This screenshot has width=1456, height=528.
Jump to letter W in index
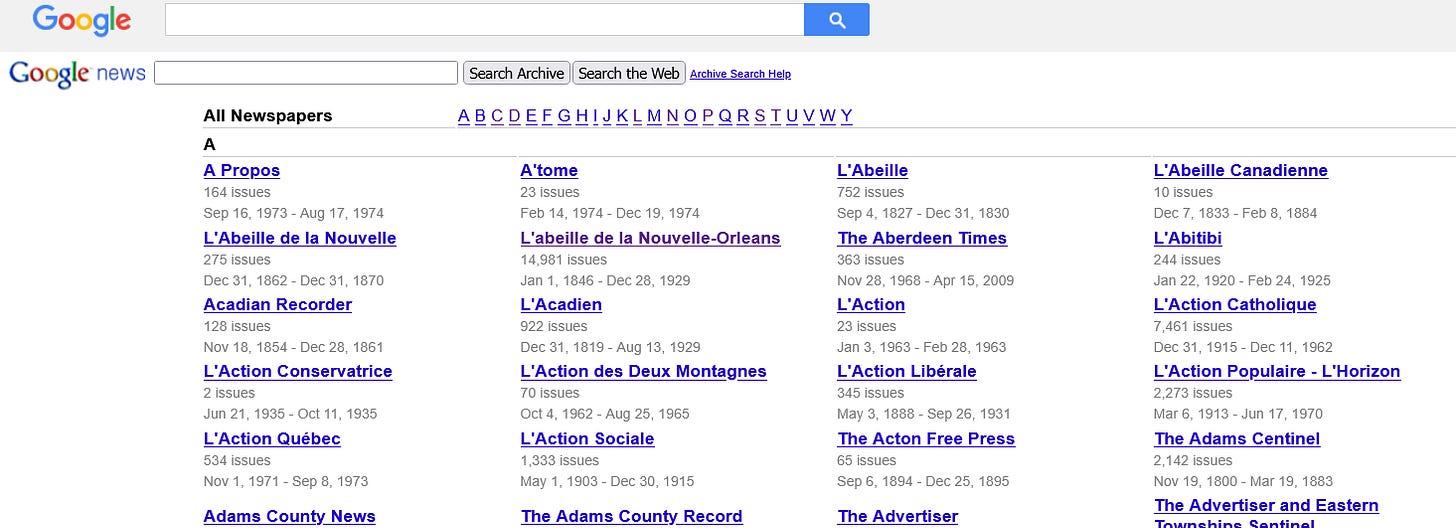click(827, 116)
